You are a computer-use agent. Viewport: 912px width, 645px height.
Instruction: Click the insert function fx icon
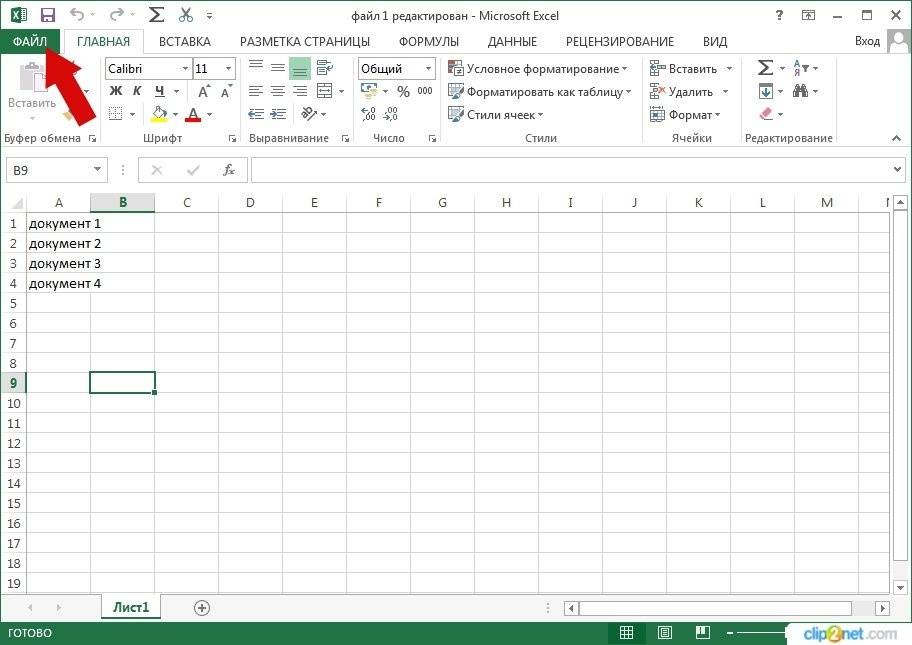(228, 170)
